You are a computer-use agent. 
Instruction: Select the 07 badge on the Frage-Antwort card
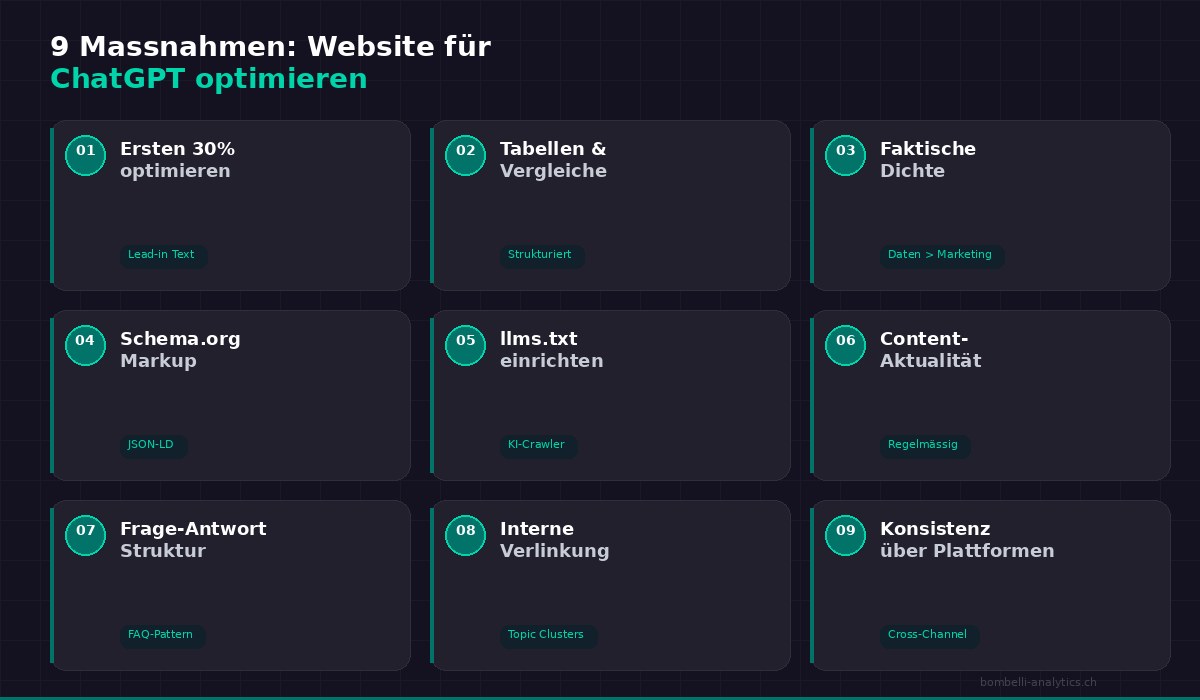(x=85, y=535)
